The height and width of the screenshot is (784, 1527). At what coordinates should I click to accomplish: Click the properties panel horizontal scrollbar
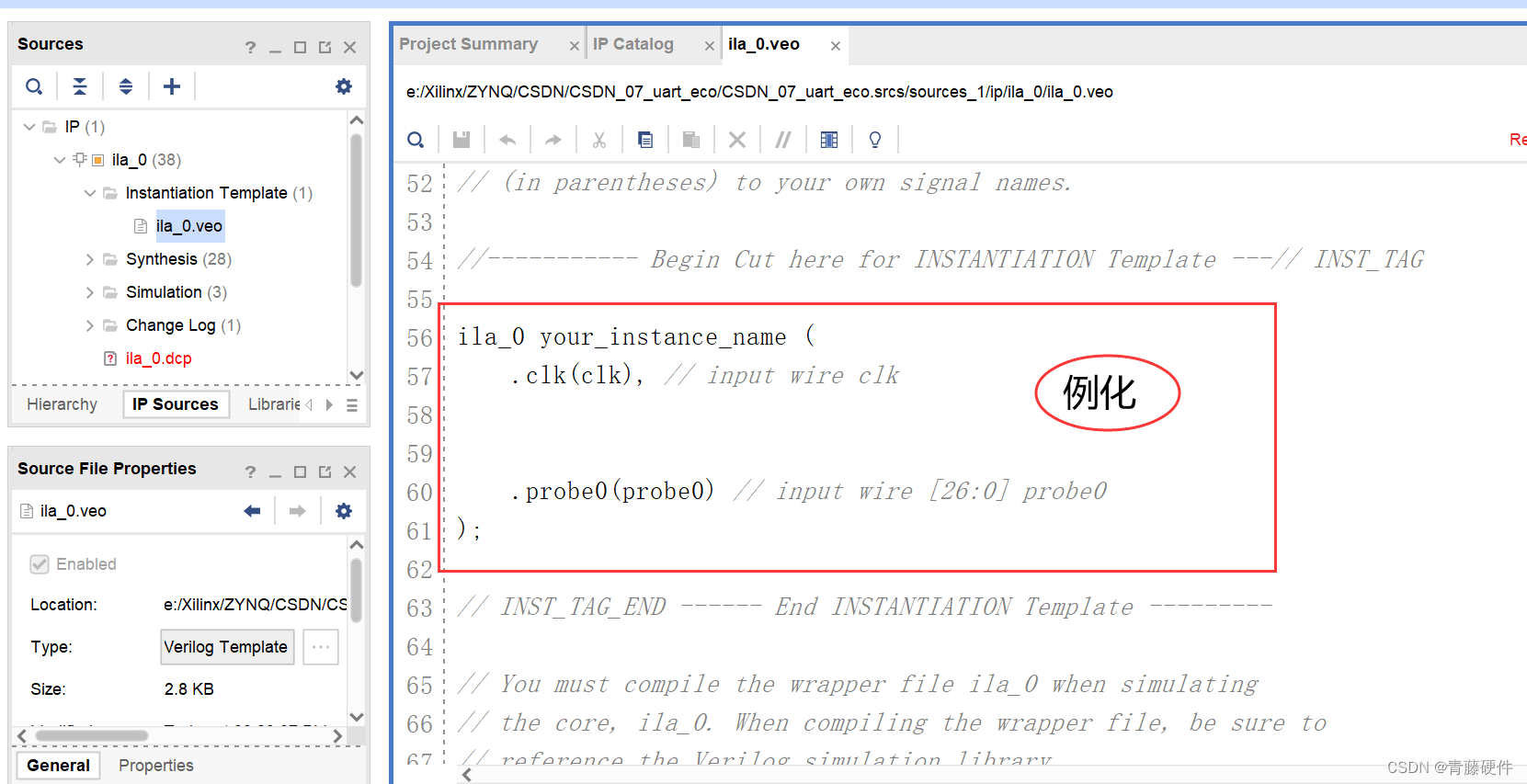pos(92,735)
